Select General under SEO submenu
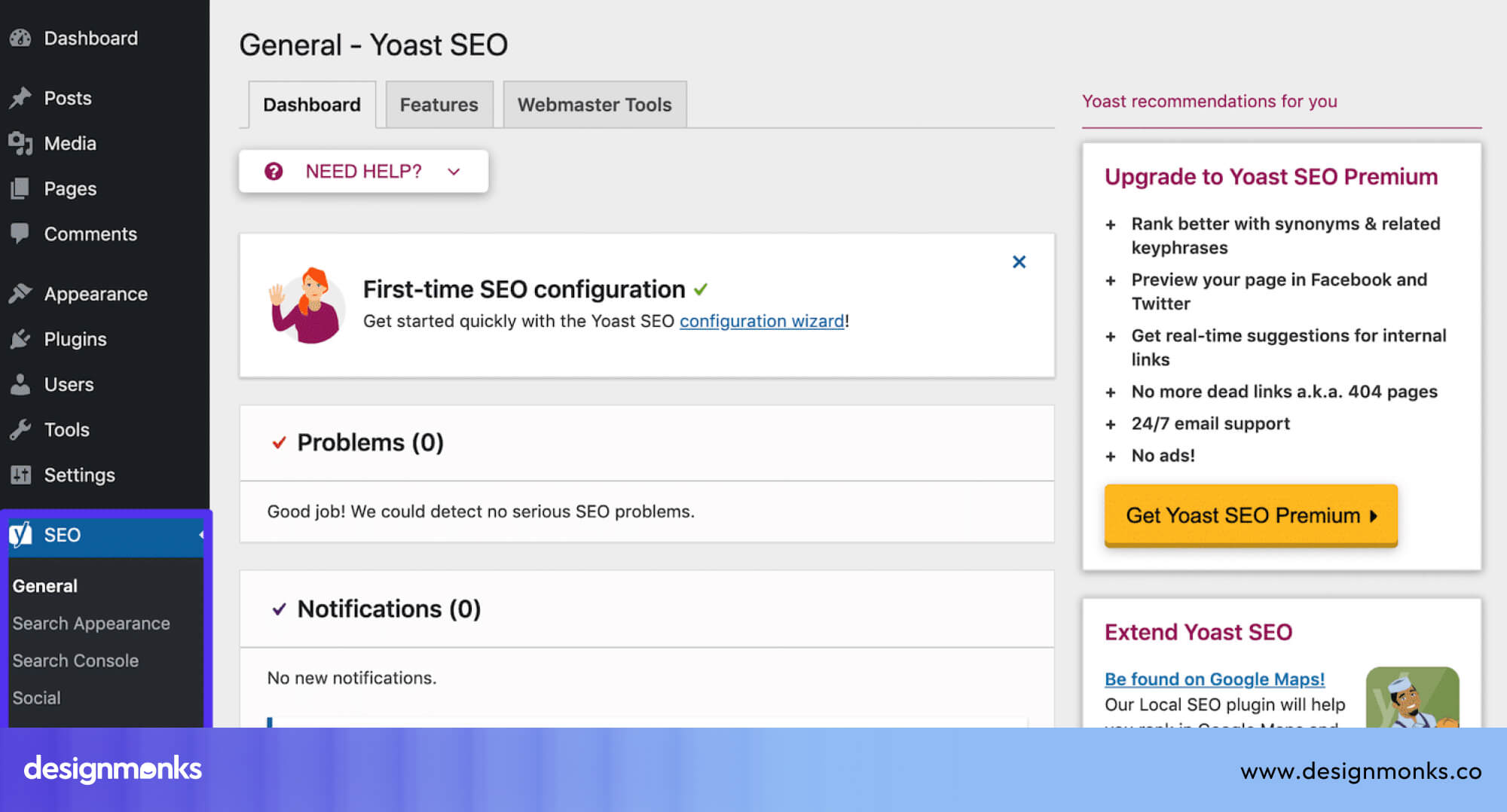The image size is (1507, 812). pyautogui.click(x=45, y=586)
